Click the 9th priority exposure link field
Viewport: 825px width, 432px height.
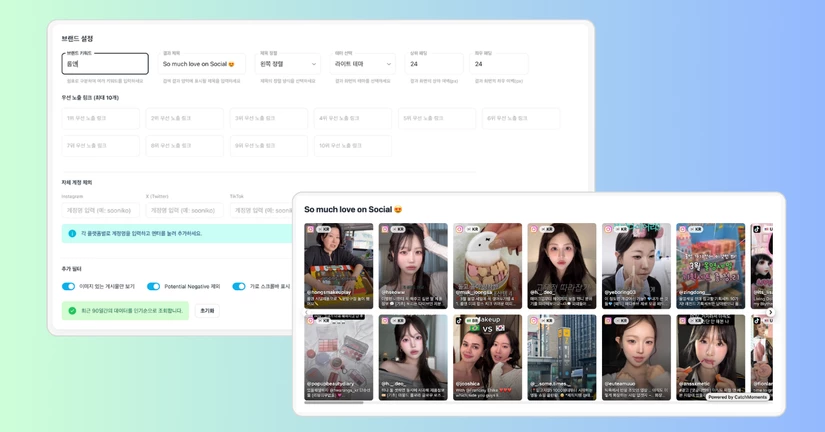[269, 146]
